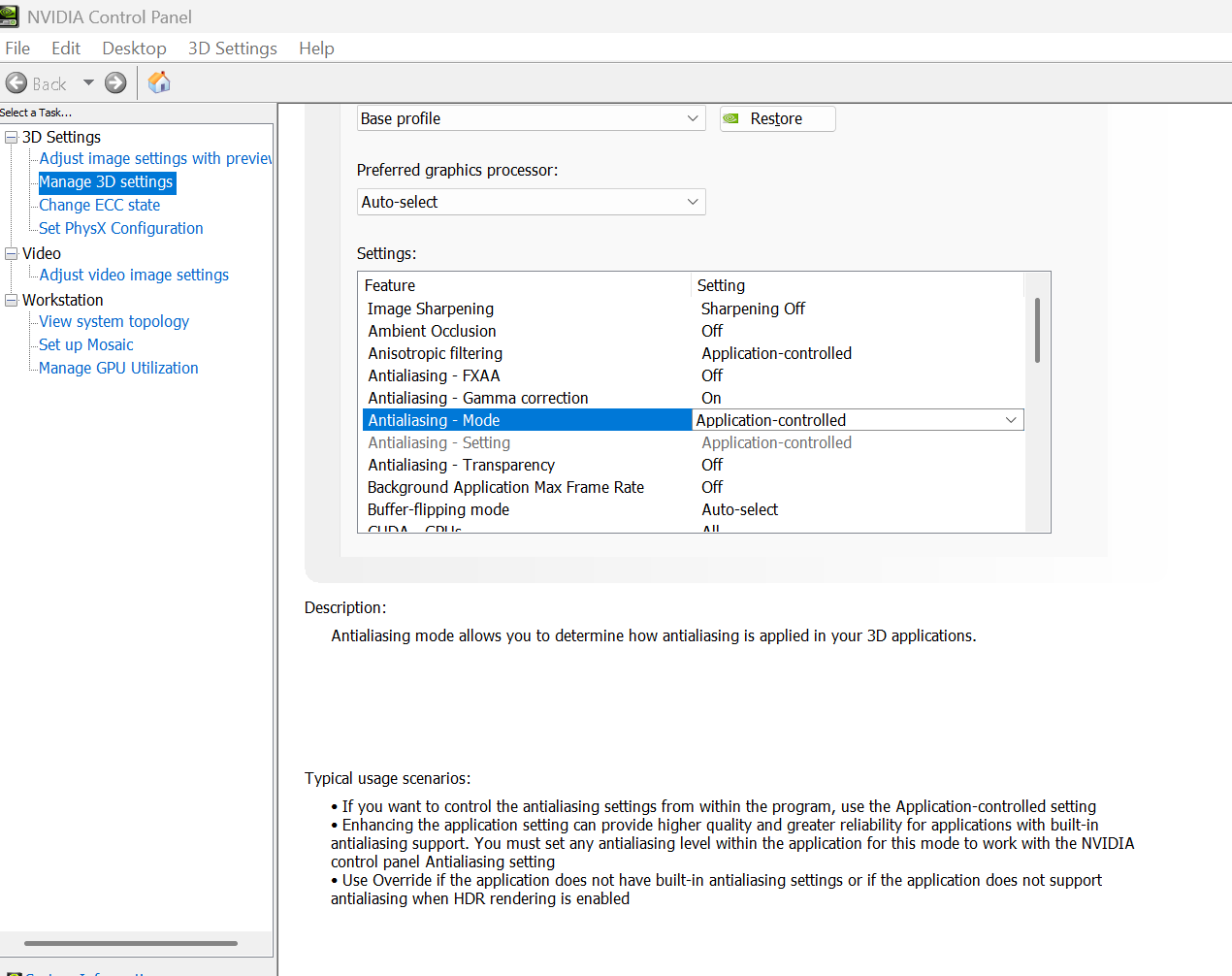
Task: Collapse the 3D Settings tree node
Action: point(12,138)
